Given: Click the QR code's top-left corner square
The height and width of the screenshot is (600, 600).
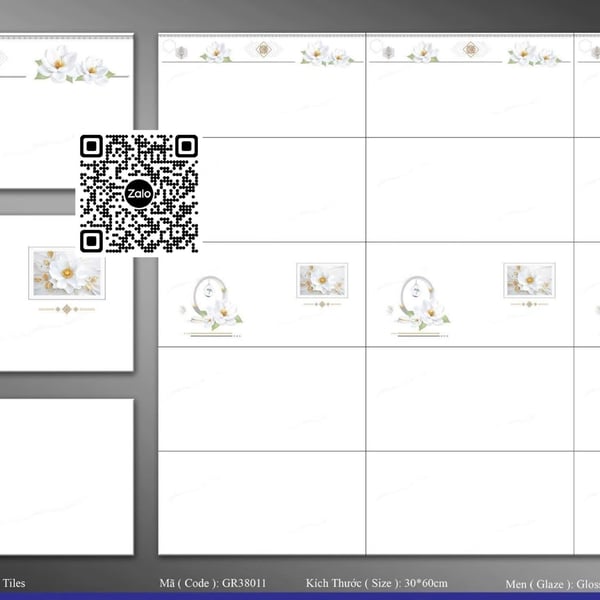Looking at the screenshot, I should (x=92, y=147).
